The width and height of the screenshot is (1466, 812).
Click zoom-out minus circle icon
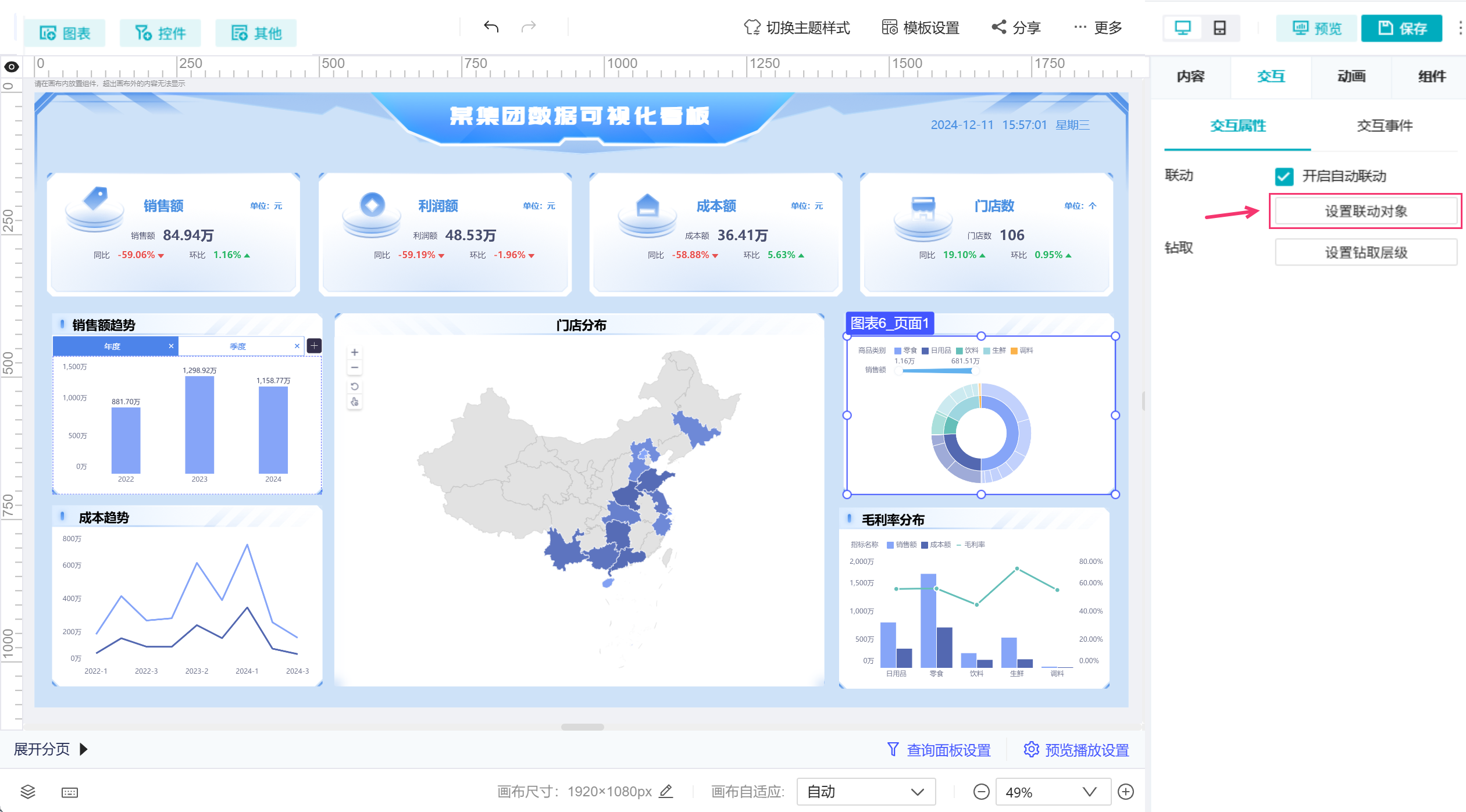[981, 792]
